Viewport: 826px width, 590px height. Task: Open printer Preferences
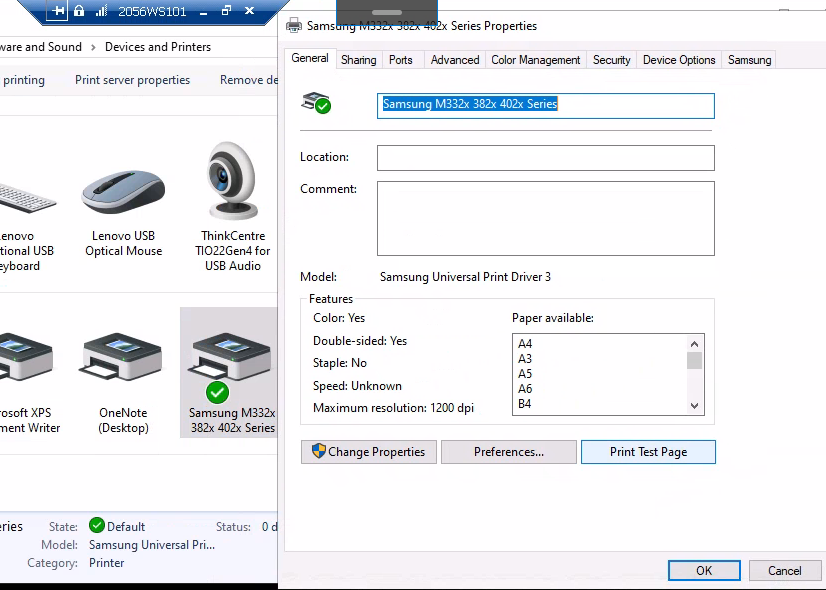(x=508, y=452)
